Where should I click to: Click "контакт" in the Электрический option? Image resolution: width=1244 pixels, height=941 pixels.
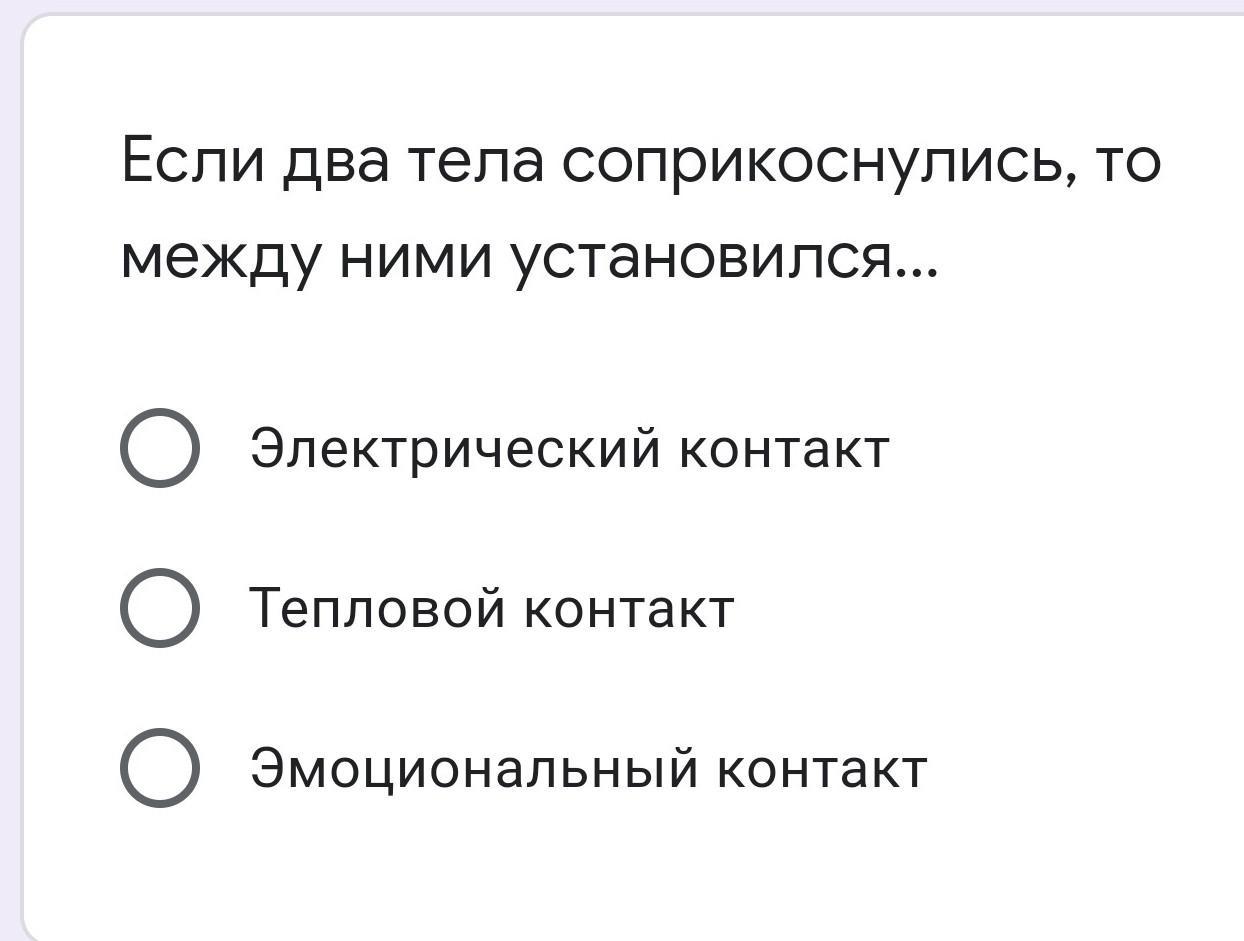coord(784,448)
